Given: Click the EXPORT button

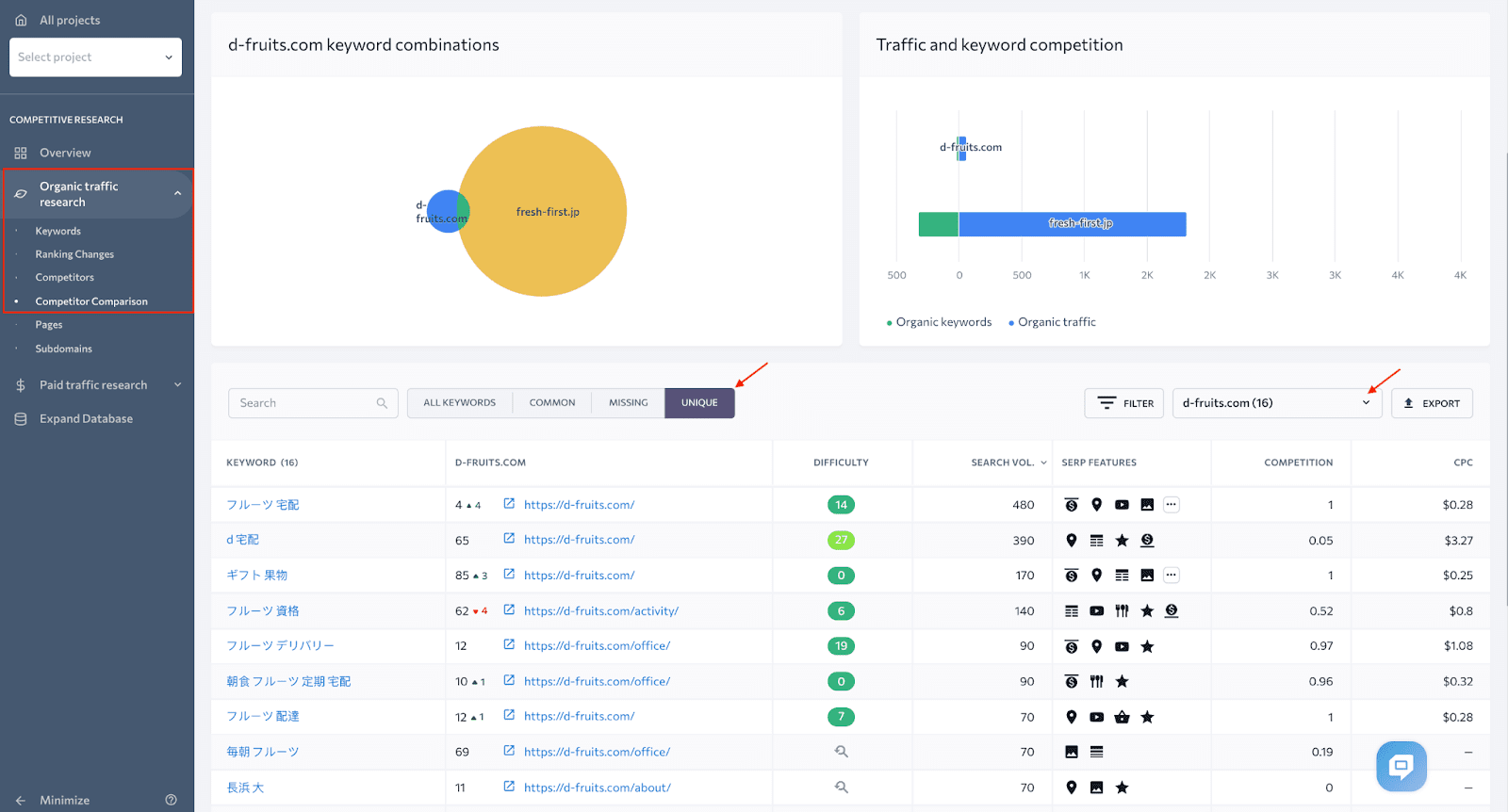Looking at the screenshot, I should [1432, 403].
